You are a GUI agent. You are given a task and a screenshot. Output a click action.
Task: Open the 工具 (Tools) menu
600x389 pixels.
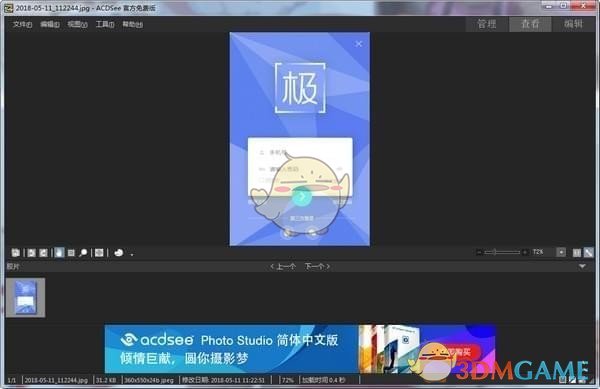click(x=105, y=24)
